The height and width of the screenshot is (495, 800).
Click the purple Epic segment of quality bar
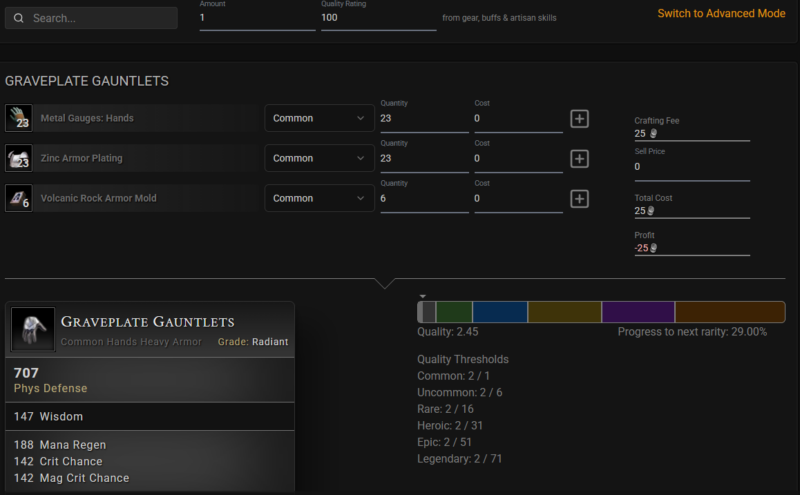(638, 312)
